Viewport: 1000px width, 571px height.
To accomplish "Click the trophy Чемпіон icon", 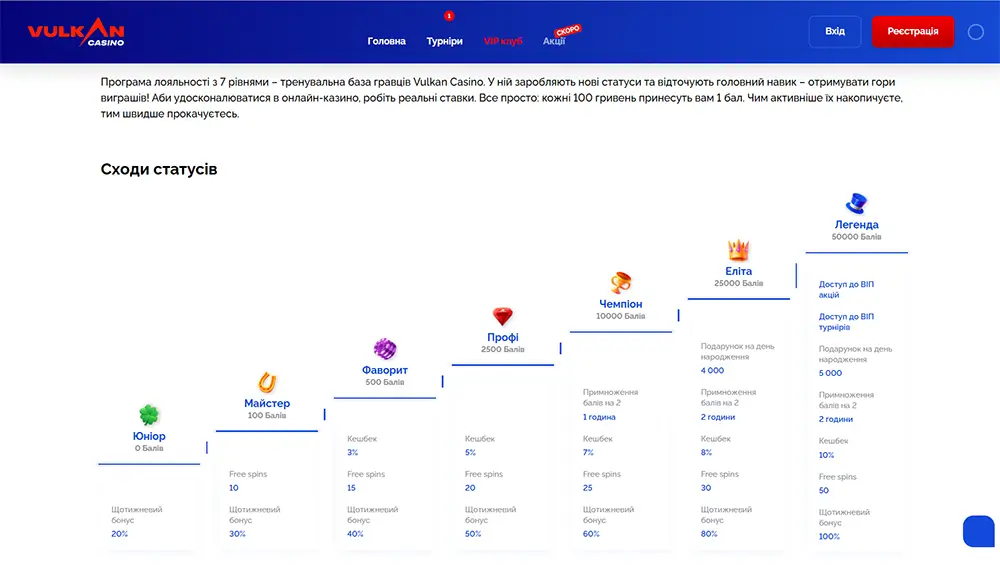I will tap(620, 283).
